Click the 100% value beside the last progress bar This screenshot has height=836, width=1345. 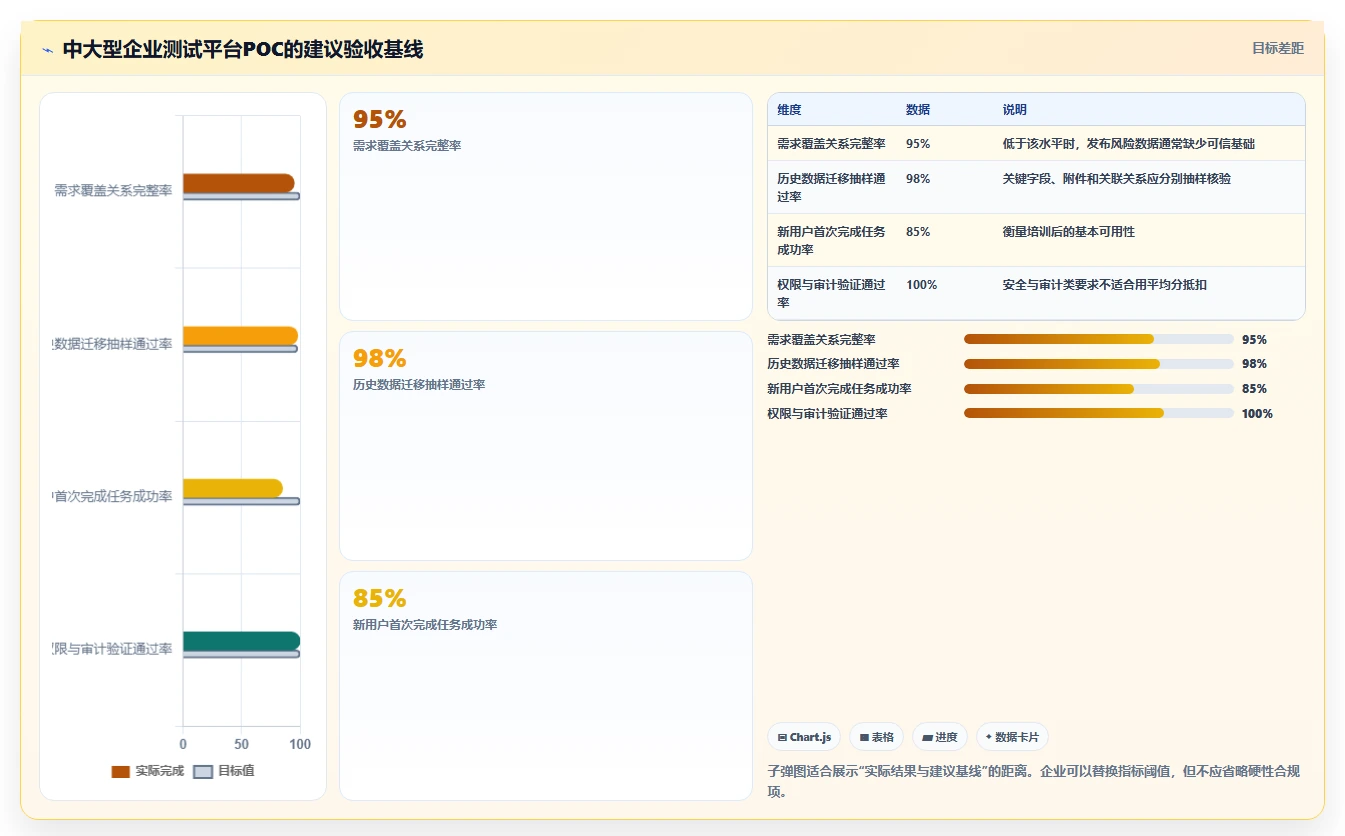coord(1257,414)
